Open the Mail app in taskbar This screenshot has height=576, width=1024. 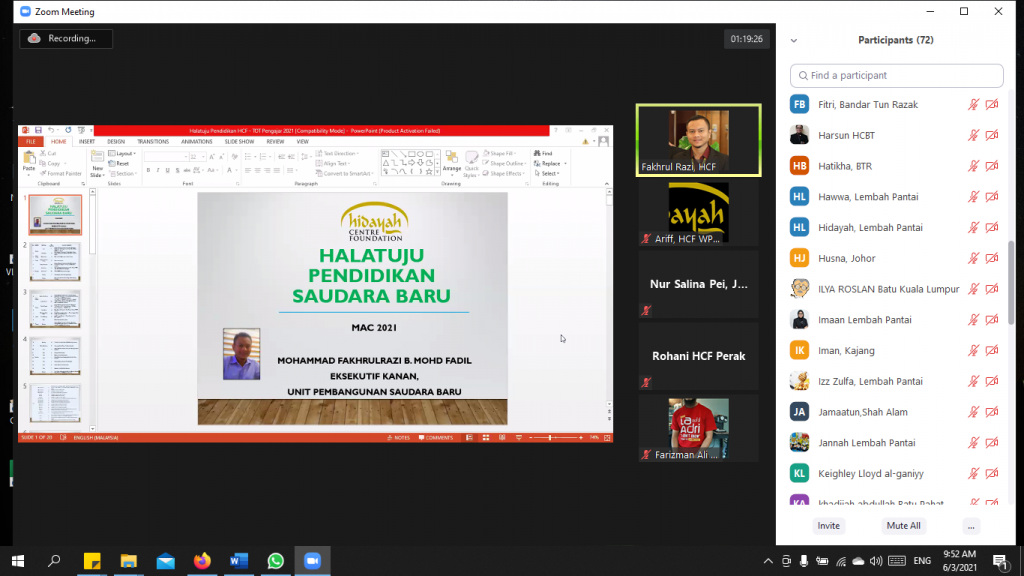[x=165, y=561]
